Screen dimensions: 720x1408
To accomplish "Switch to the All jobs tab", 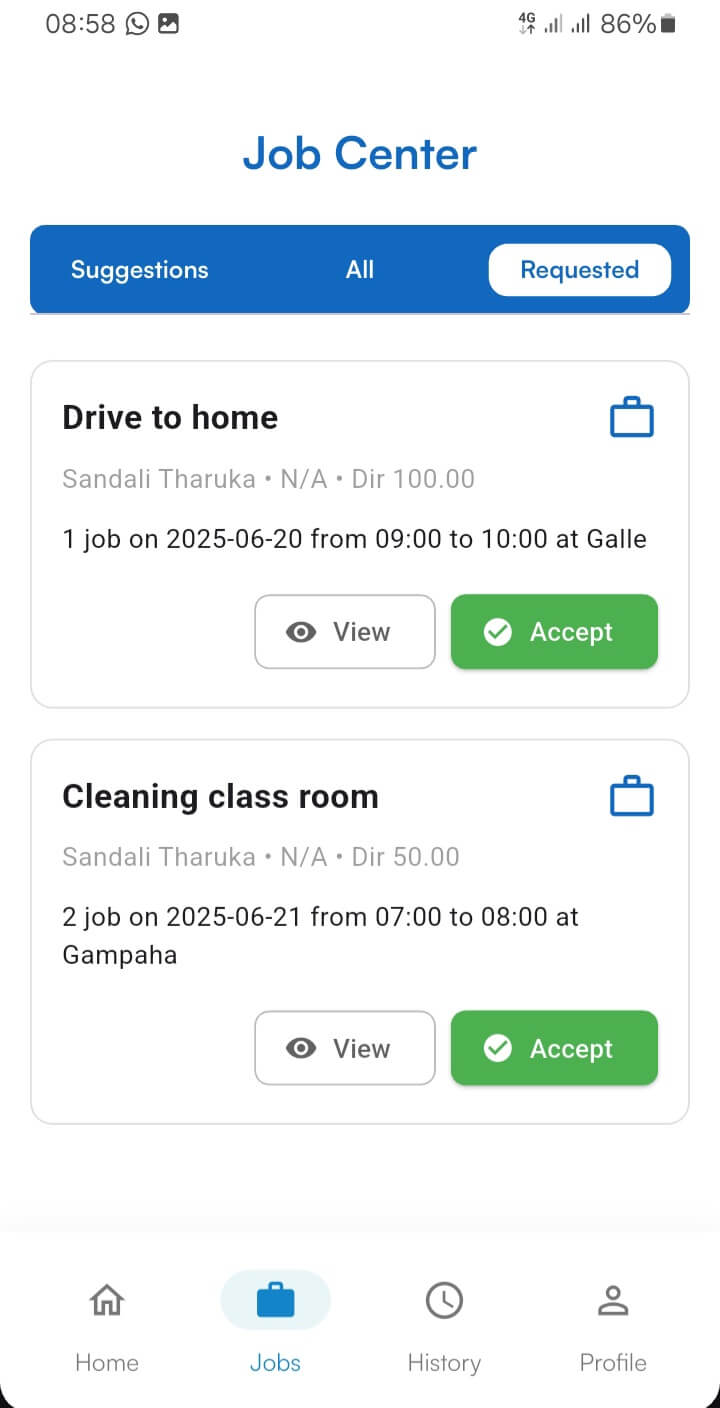I will [360, 270].
